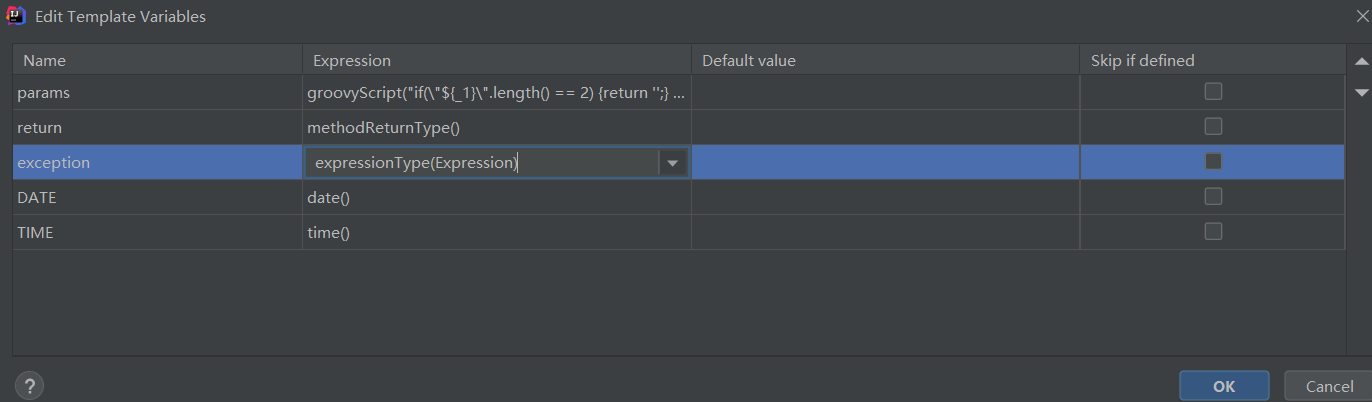The image size is (1372, 402).
Task: Click the date() expression cell
Action: tap(496, 198)
